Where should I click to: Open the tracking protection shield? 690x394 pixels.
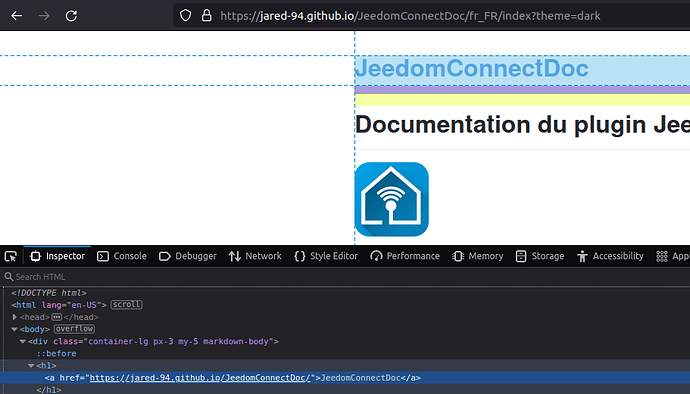pos(186,16)
